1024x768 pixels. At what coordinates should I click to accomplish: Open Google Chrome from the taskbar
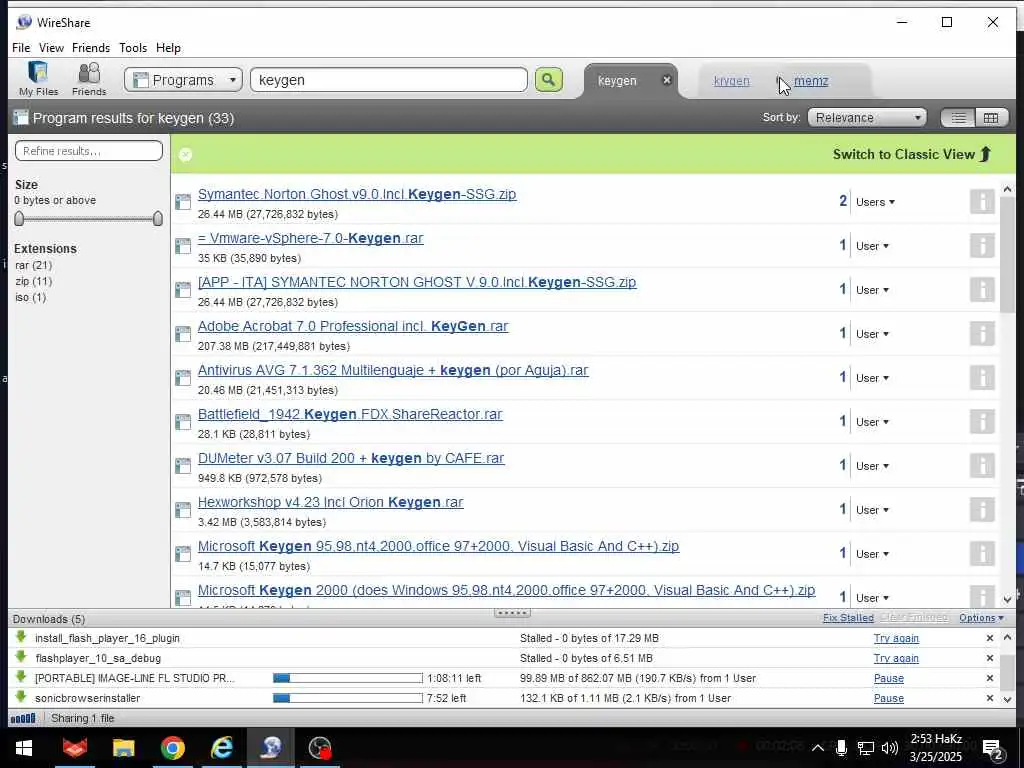tap(172, 748)
